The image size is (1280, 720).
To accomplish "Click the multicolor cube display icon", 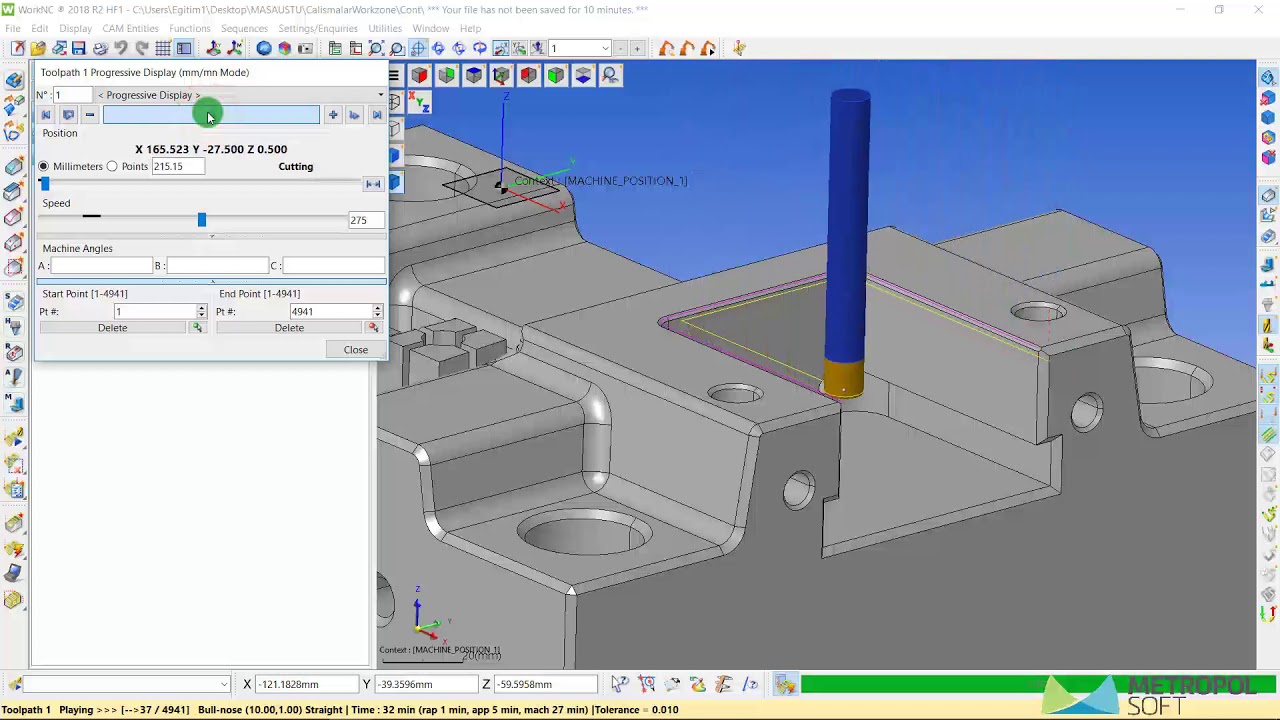I will [x=285, y=48].
